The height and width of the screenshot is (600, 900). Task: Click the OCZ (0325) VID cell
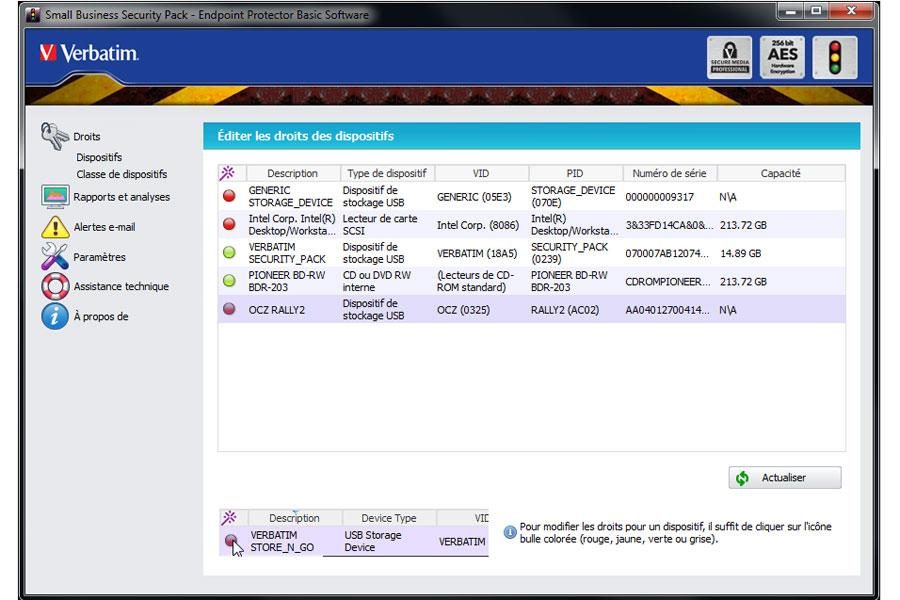pos(463,310)
